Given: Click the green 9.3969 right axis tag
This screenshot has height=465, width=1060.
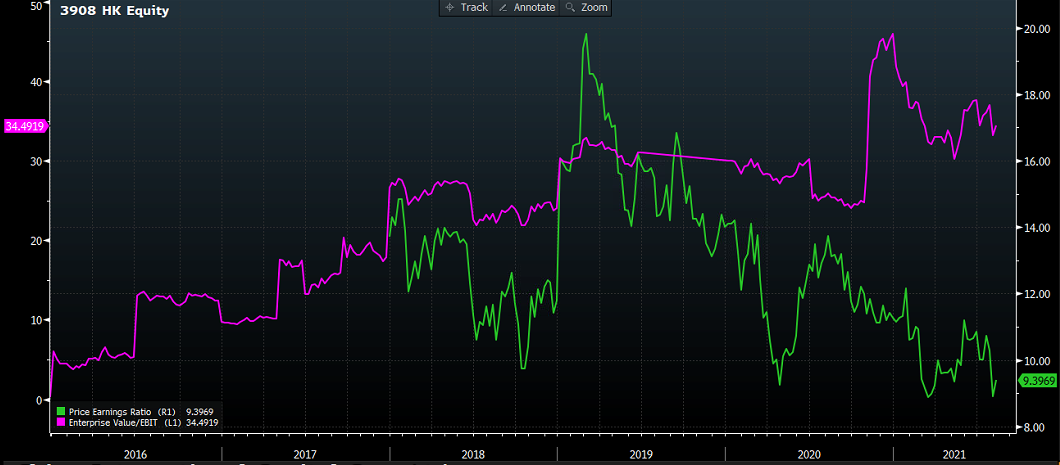Looking at the screenshot, I should tap(1037, 381).
